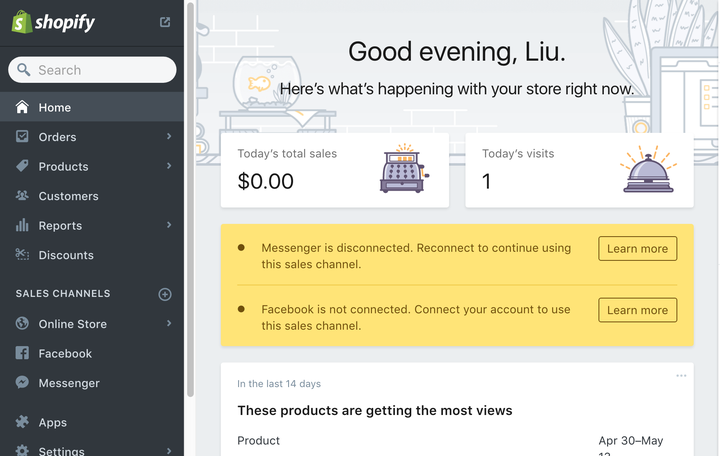Expand the Settings chevron

169,451
